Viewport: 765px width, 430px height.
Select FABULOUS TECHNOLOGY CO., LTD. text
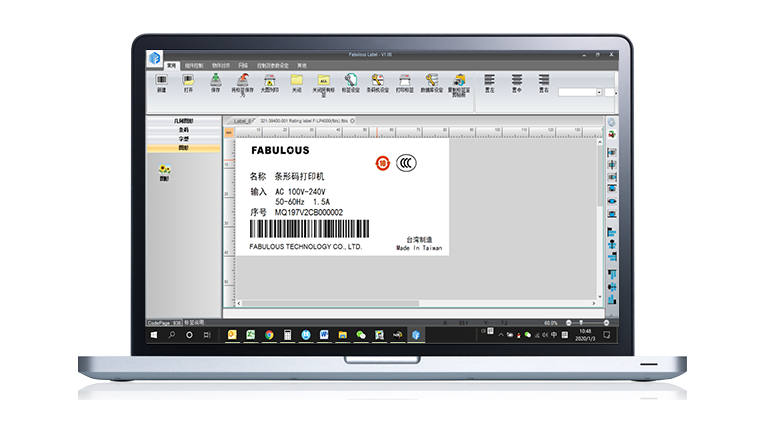click(x=305, y=246)
